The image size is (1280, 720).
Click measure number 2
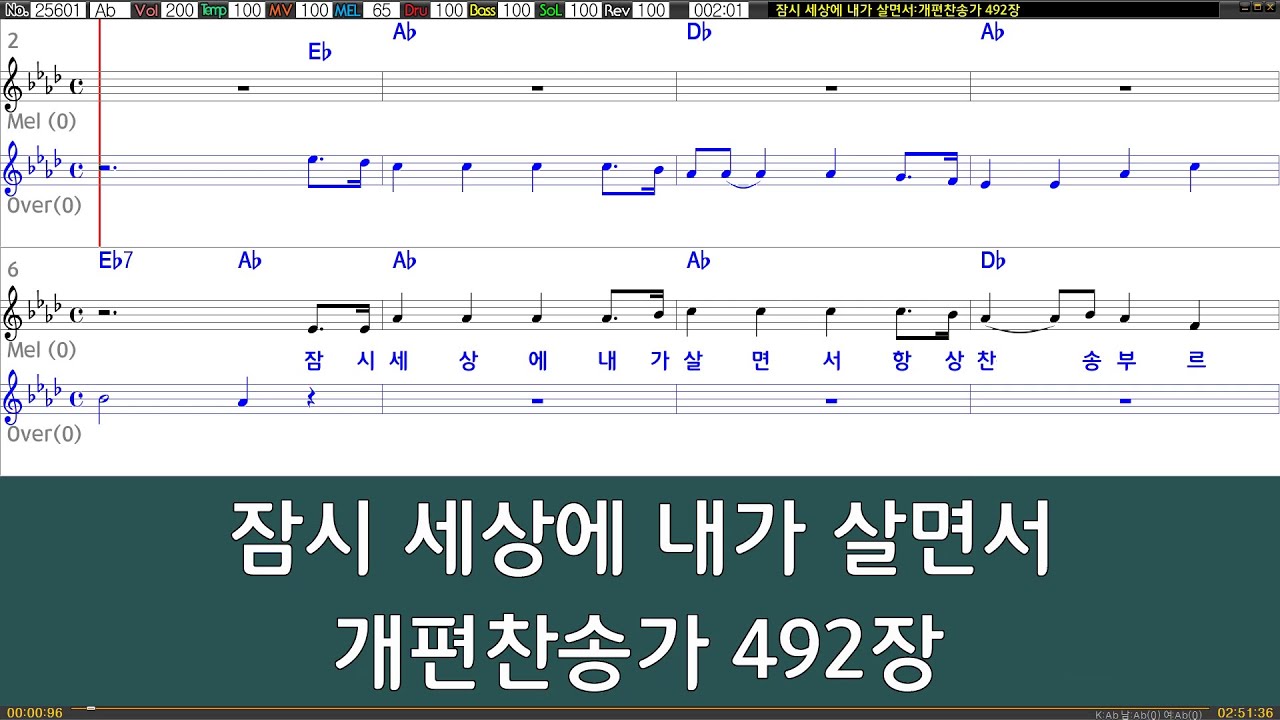point(13,41)
